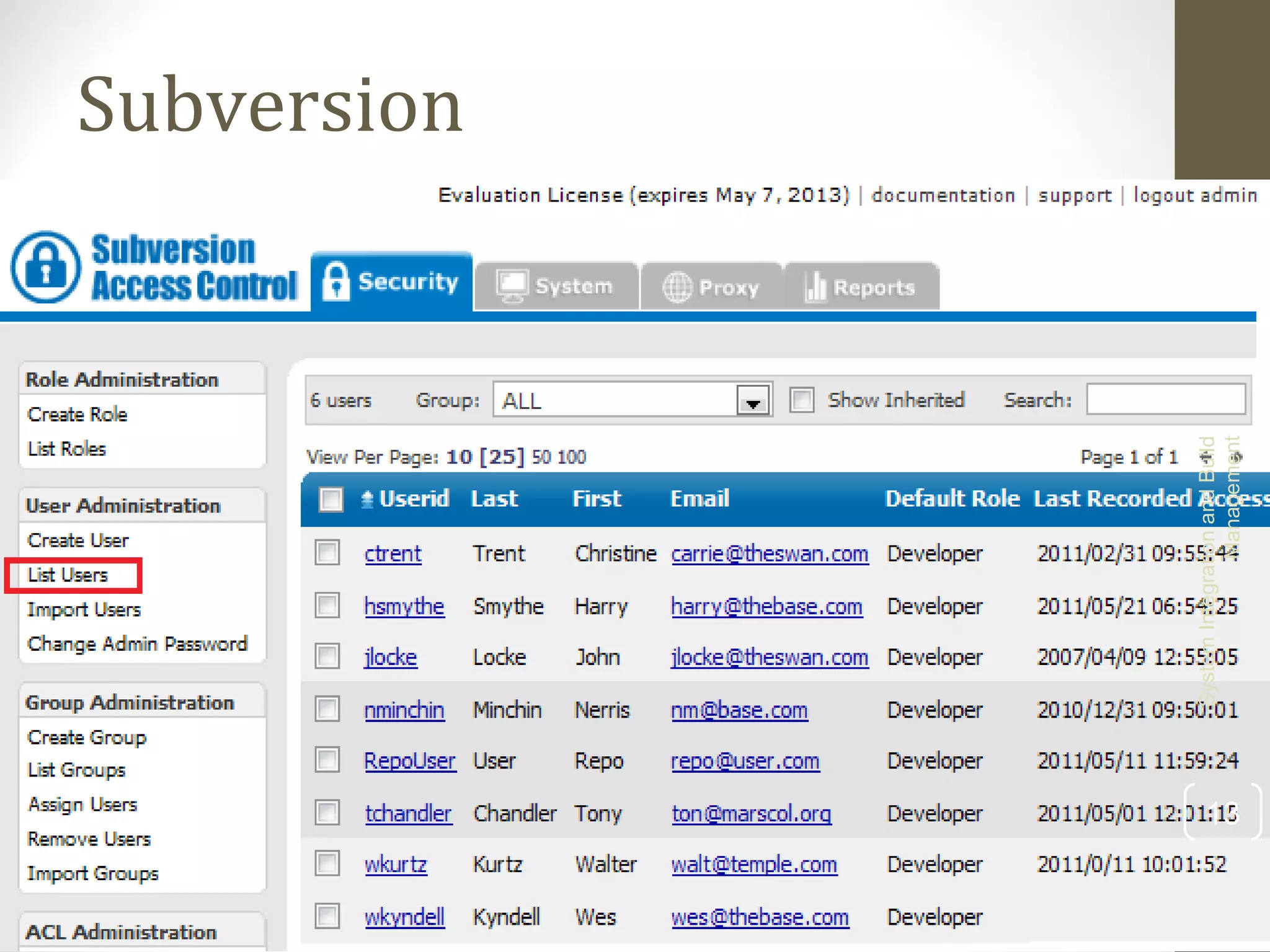Screen dimensions: 1270x952
Task: Click email nm@base.com
Action: click(739, 710)
